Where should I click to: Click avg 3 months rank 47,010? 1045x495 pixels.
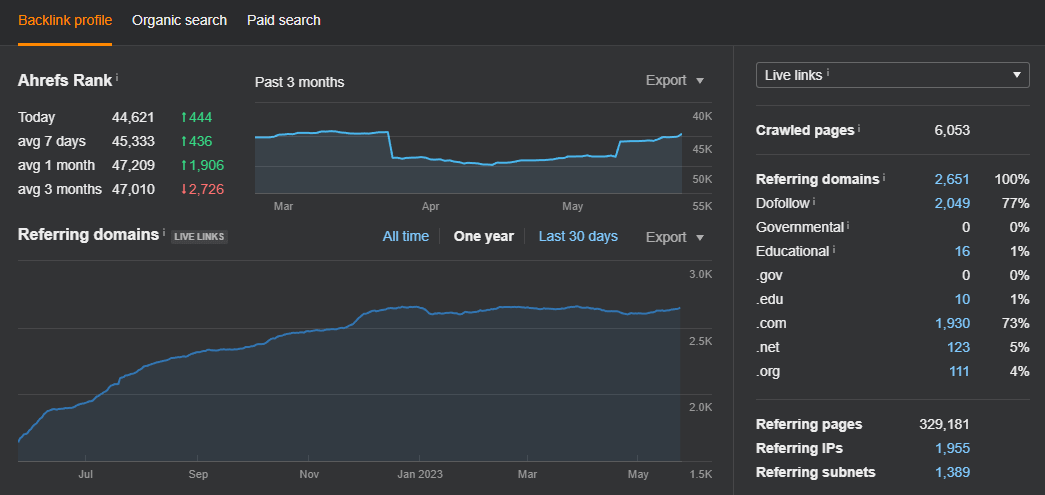click(x=133, y=189)
